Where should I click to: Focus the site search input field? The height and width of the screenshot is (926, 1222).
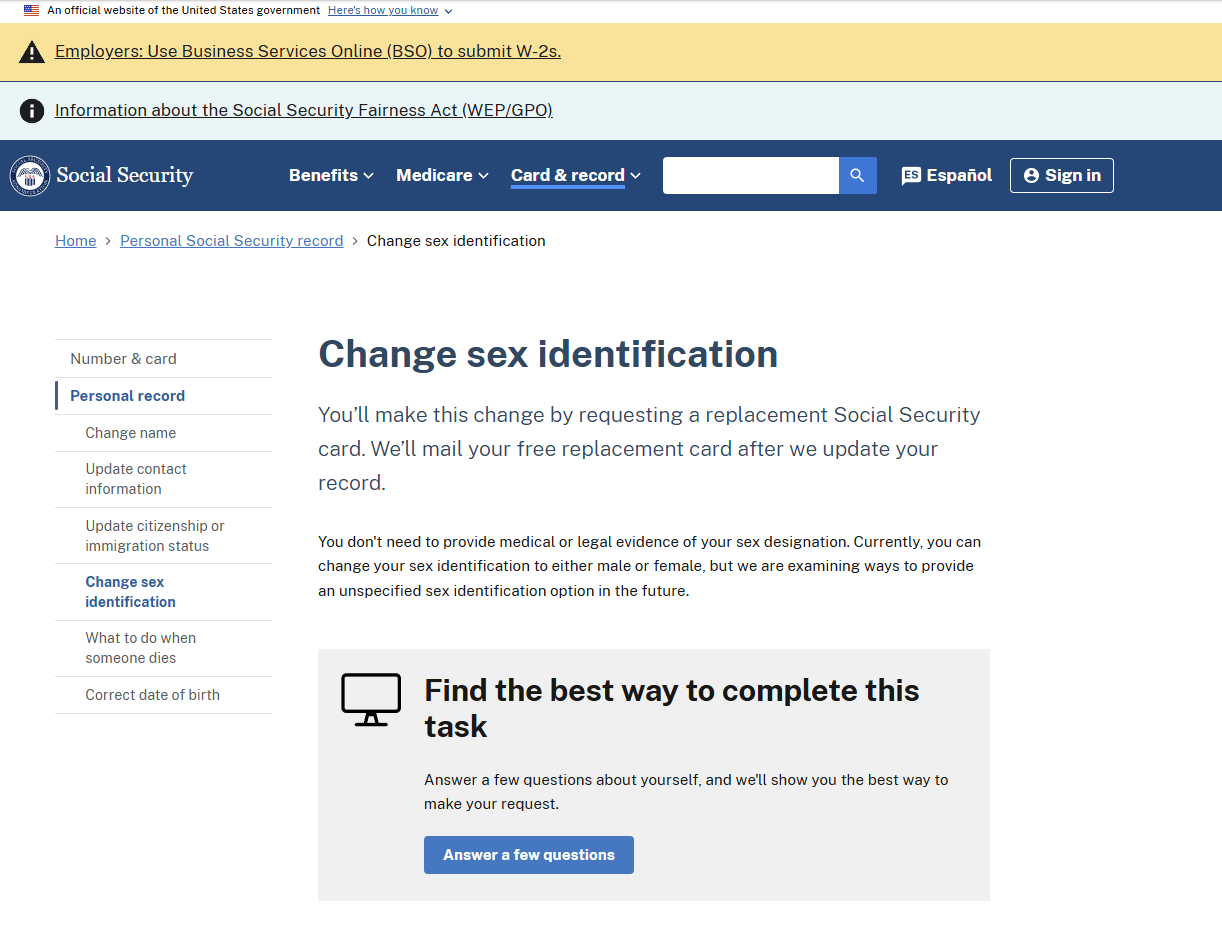(x=751, y=175)
